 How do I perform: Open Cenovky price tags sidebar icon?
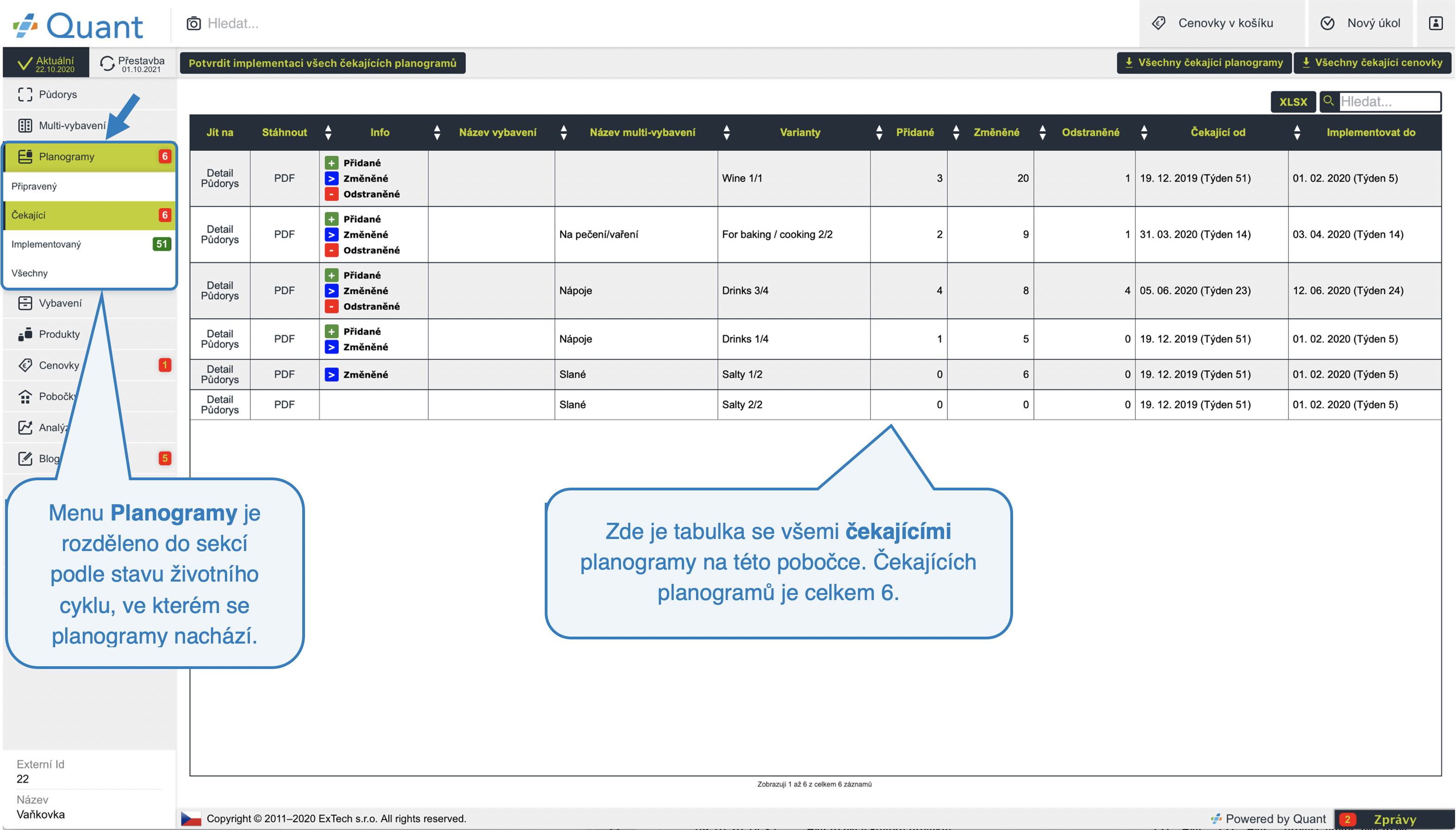25,365
